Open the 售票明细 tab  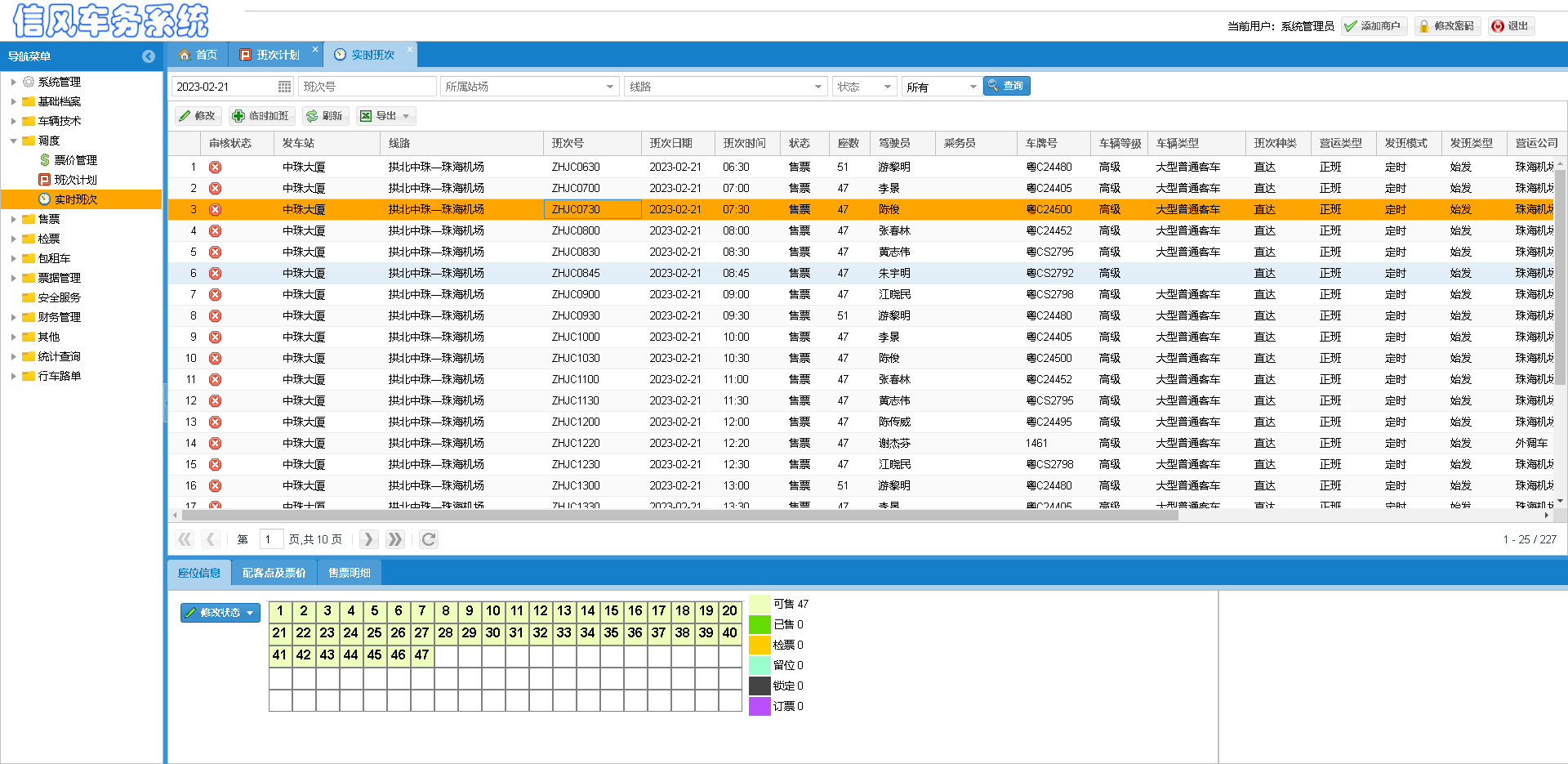(349, 573)
